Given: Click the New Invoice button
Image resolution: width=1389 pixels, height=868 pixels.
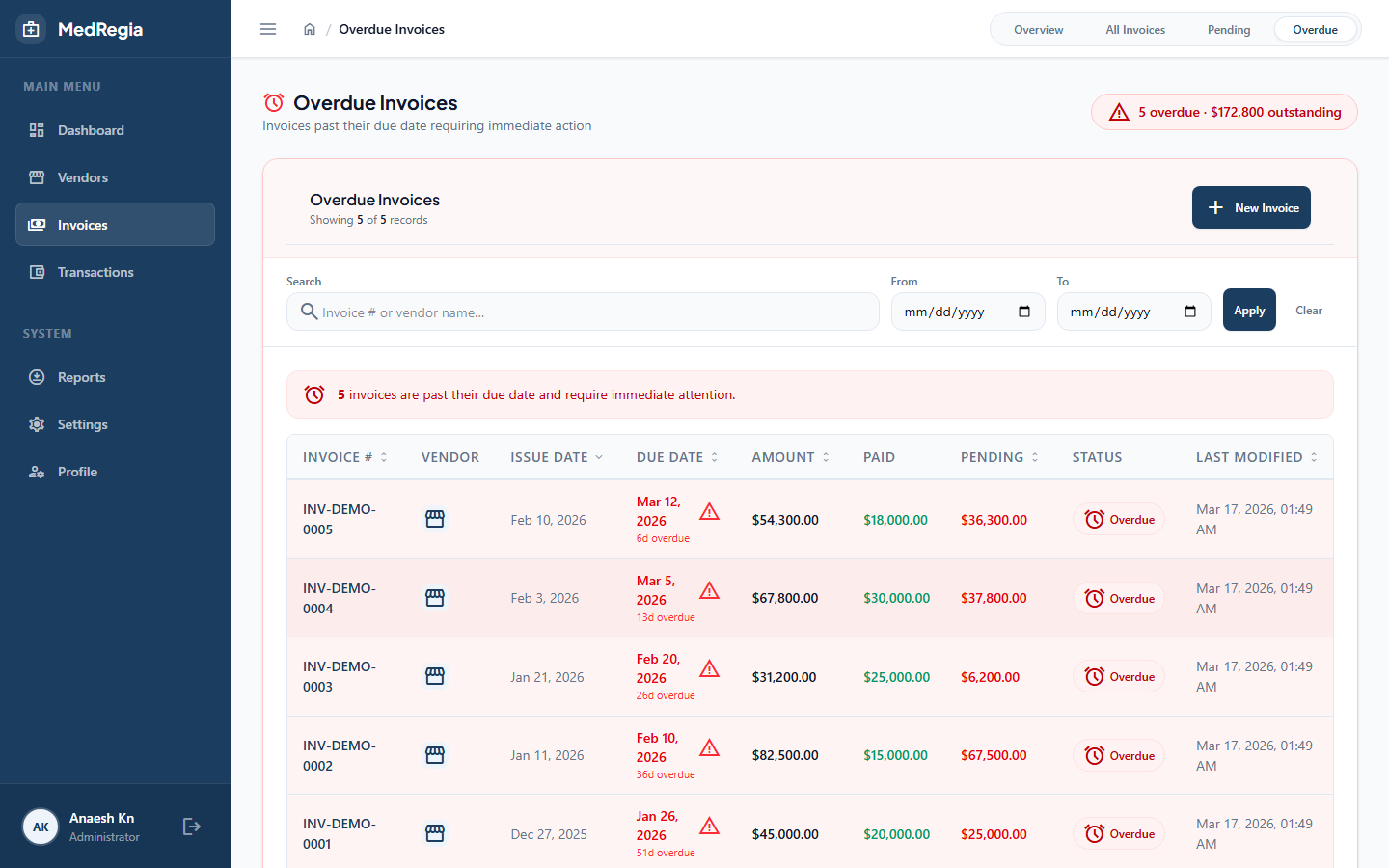Looking at the screenshot, I should tap(1251, 207).
